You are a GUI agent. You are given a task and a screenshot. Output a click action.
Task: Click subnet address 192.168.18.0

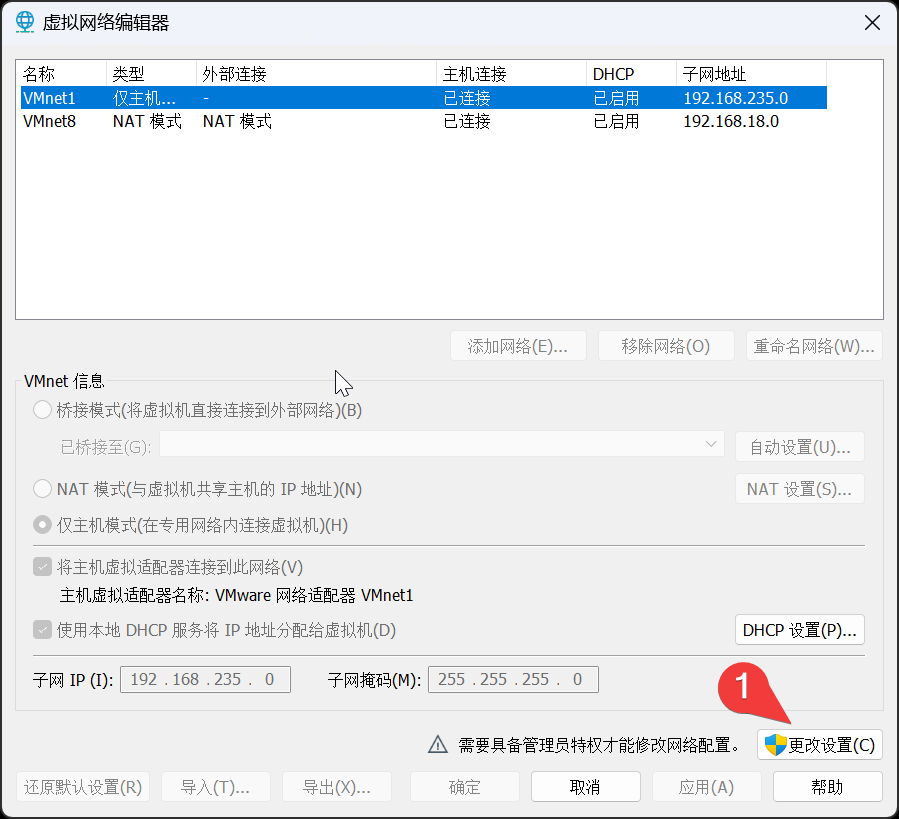click(731, 121)
